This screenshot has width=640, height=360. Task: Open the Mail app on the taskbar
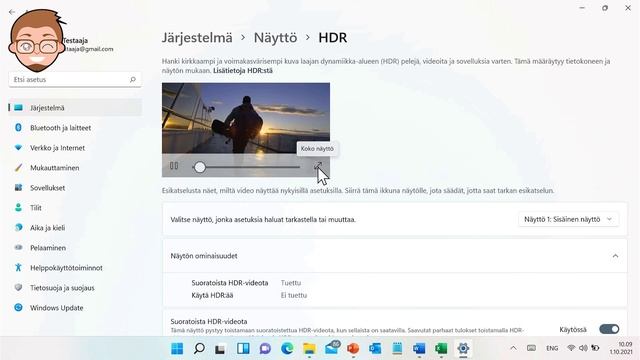332,349
